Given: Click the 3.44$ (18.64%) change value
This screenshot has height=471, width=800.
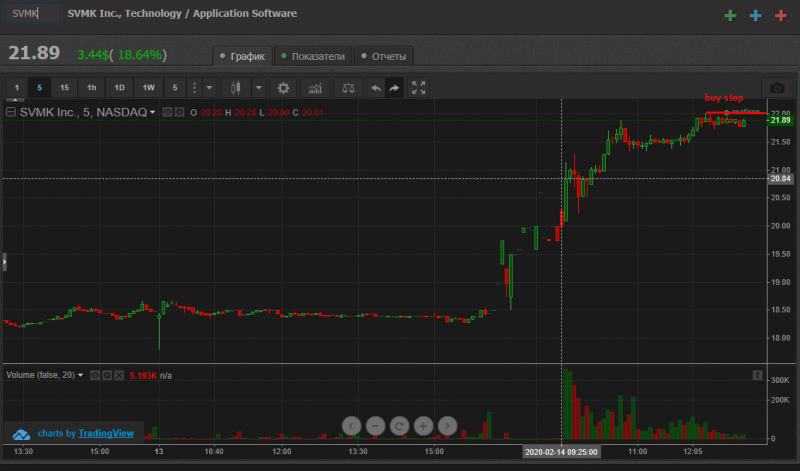Looking at the screenshot, I should [122, 55].
